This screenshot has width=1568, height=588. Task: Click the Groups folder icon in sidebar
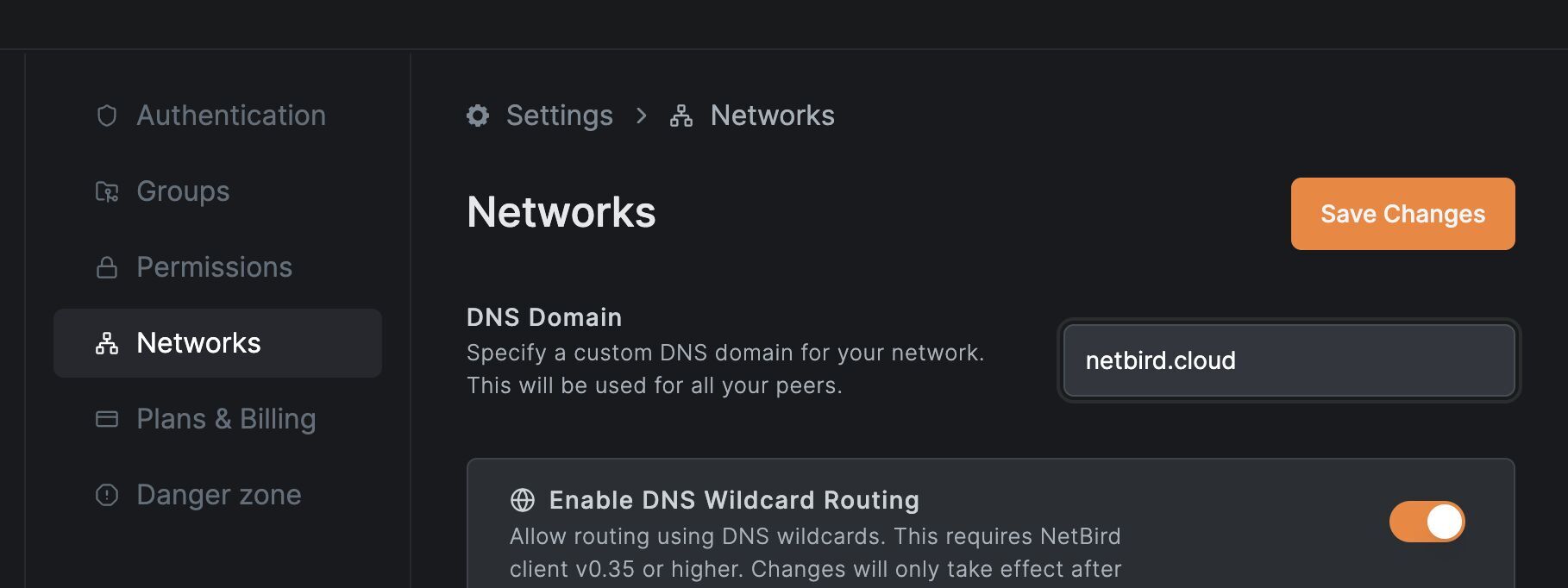click(x=107, y=191)
